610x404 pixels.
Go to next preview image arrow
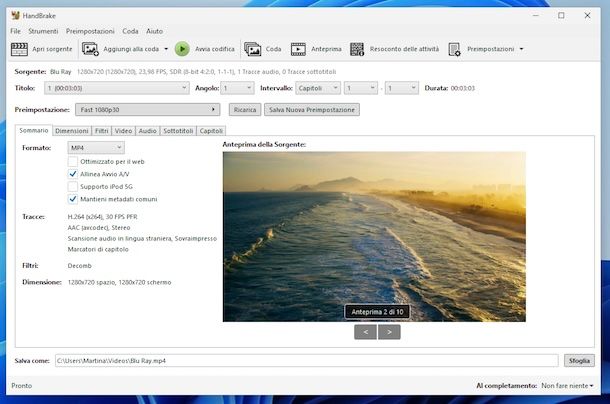(389, 331)
